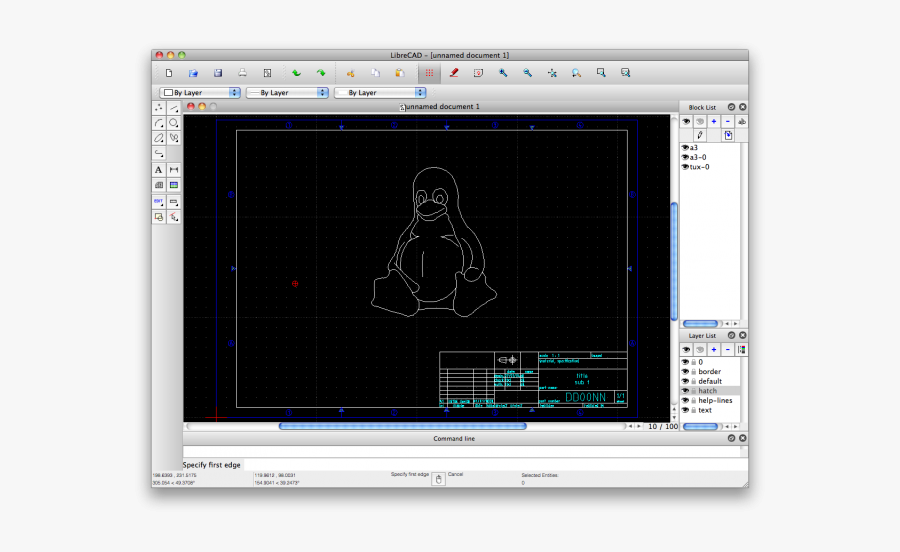
Task: Click the vertical scrollbar beside the canvas
Action: 674,262
